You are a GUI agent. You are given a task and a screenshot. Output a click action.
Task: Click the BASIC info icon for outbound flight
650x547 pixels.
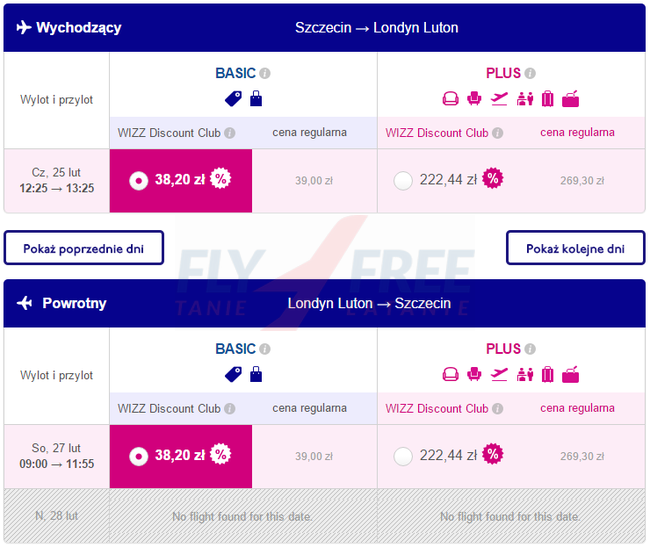[x=265, y=73]
